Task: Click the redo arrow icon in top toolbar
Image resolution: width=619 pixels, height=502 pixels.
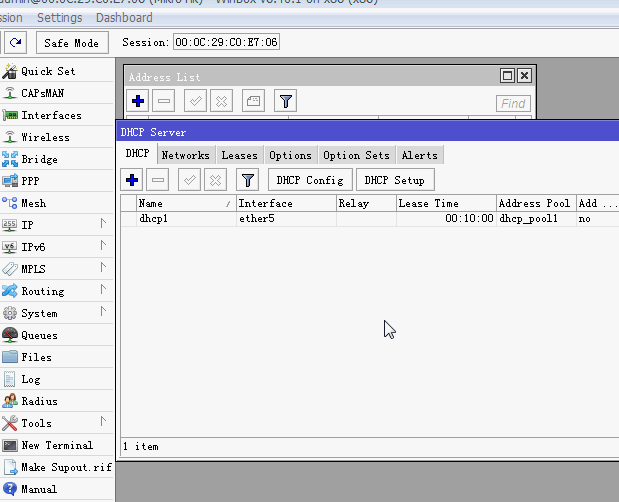Action: click(16, 43)
